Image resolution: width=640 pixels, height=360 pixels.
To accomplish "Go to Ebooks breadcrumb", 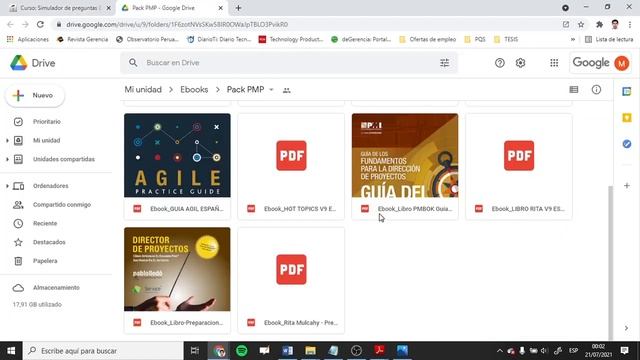I will click(x=194, y=90).
